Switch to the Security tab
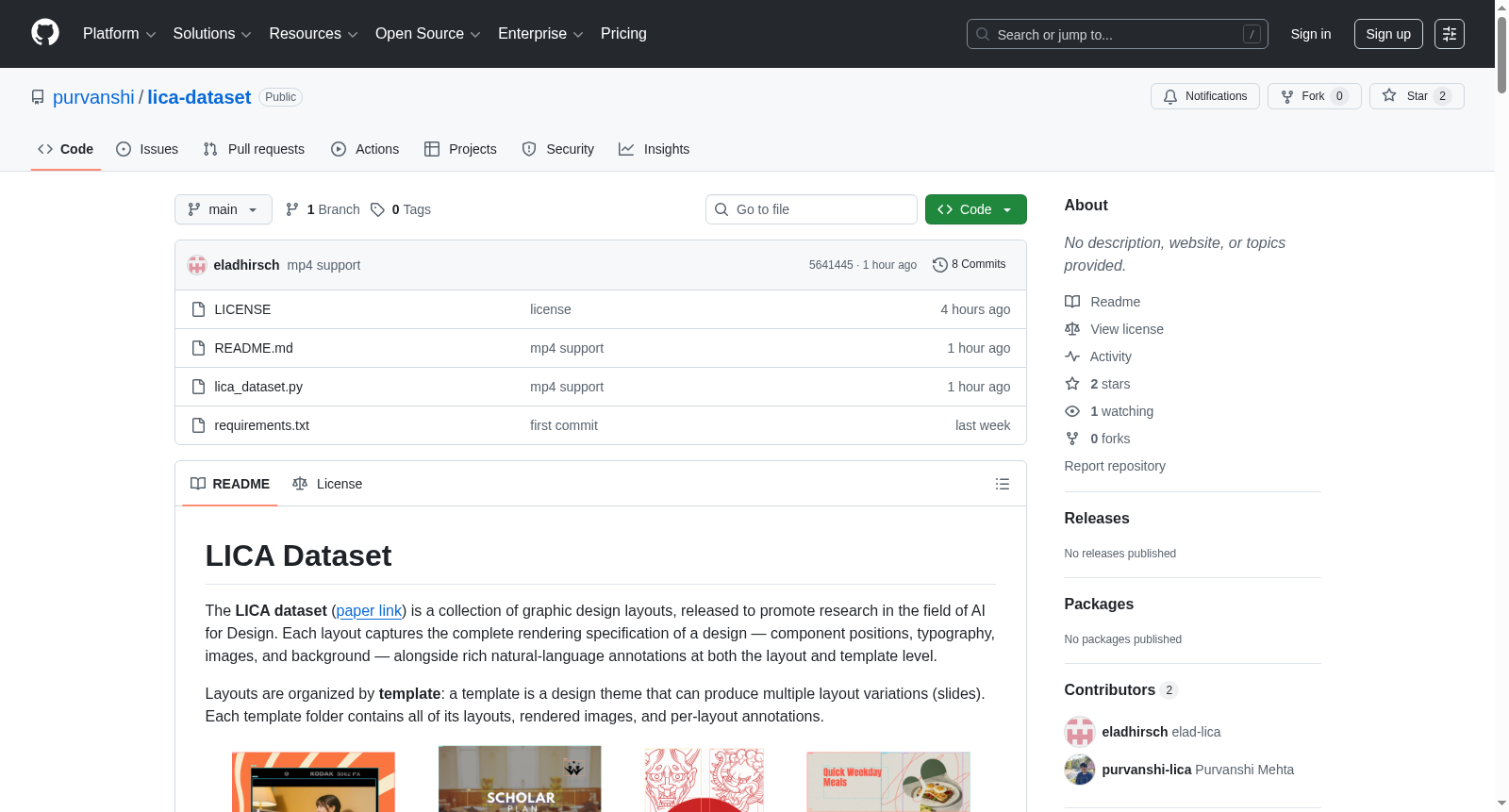 coord(557,149)
